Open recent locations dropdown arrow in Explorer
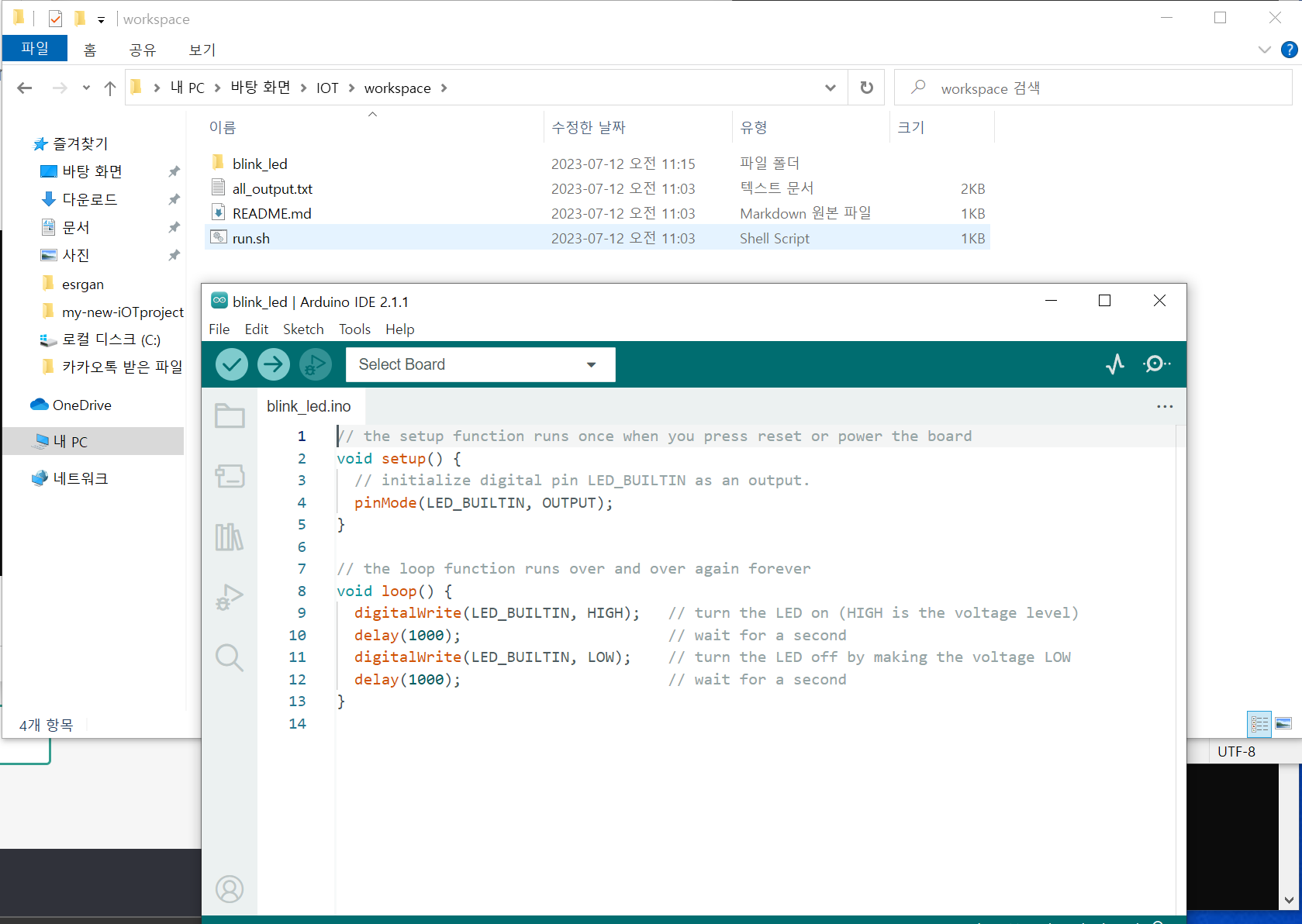The image size is (1302, 924). pyautogui.click(x=86, y=88)
